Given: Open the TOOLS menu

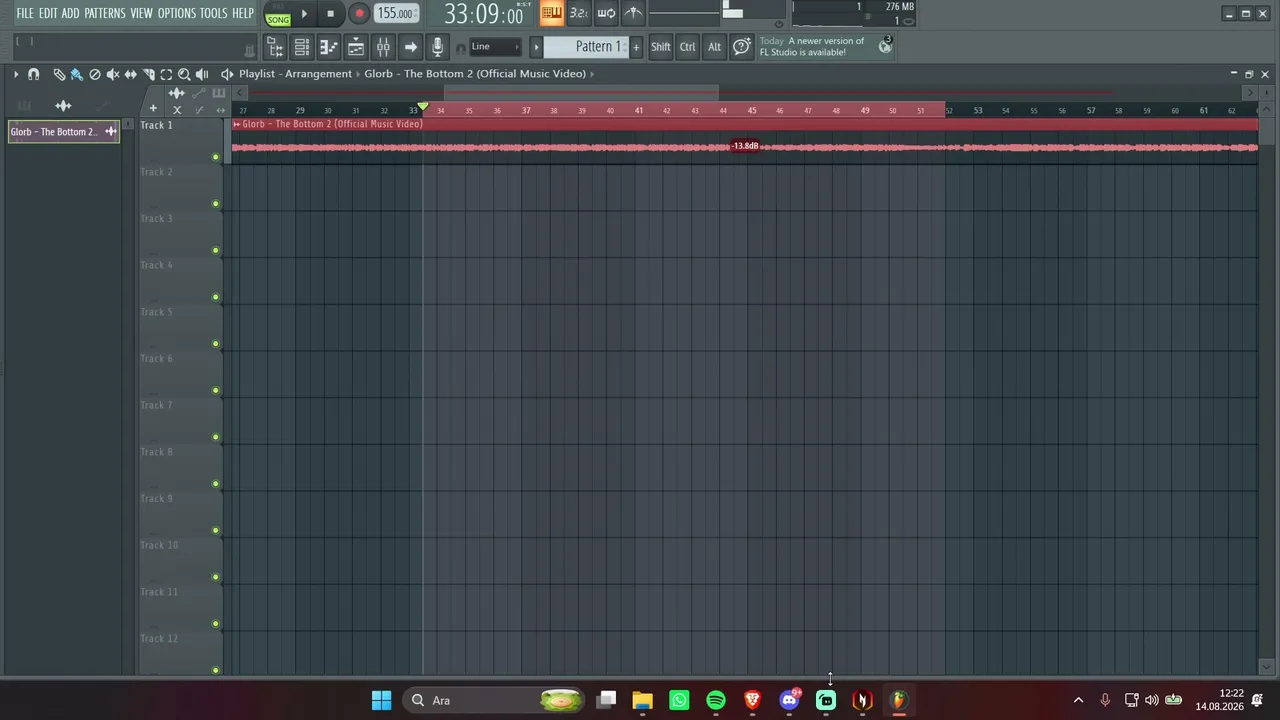Looking at the screenshot, I should coord(214,13).
